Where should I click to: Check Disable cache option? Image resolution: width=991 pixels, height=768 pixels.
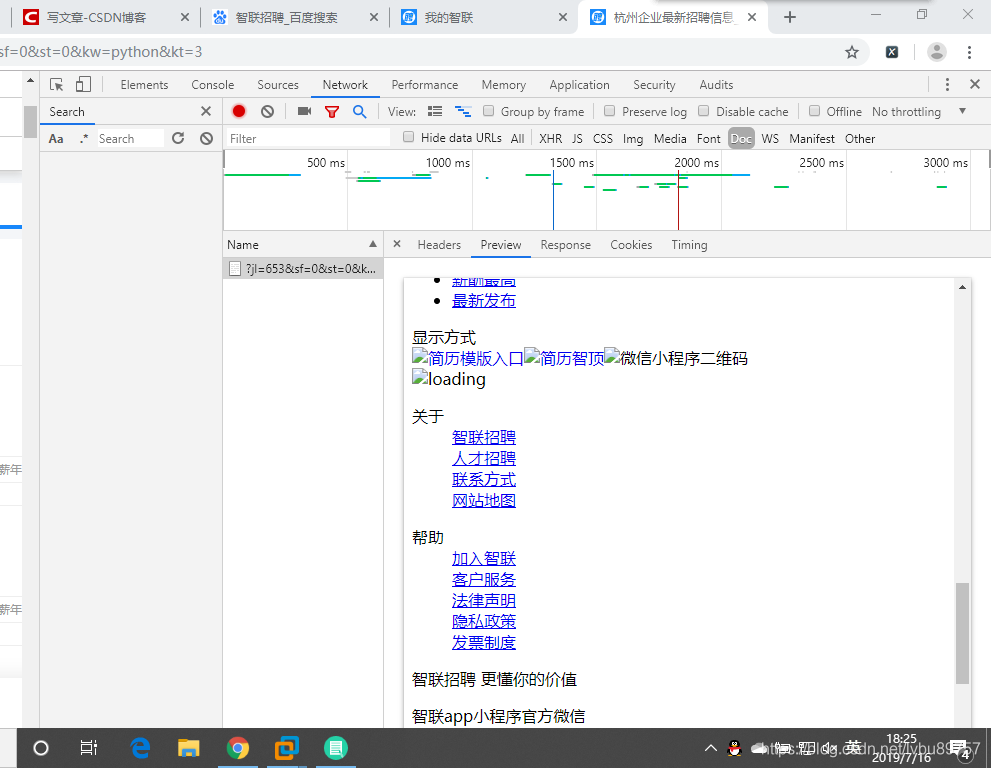point(703,111)
